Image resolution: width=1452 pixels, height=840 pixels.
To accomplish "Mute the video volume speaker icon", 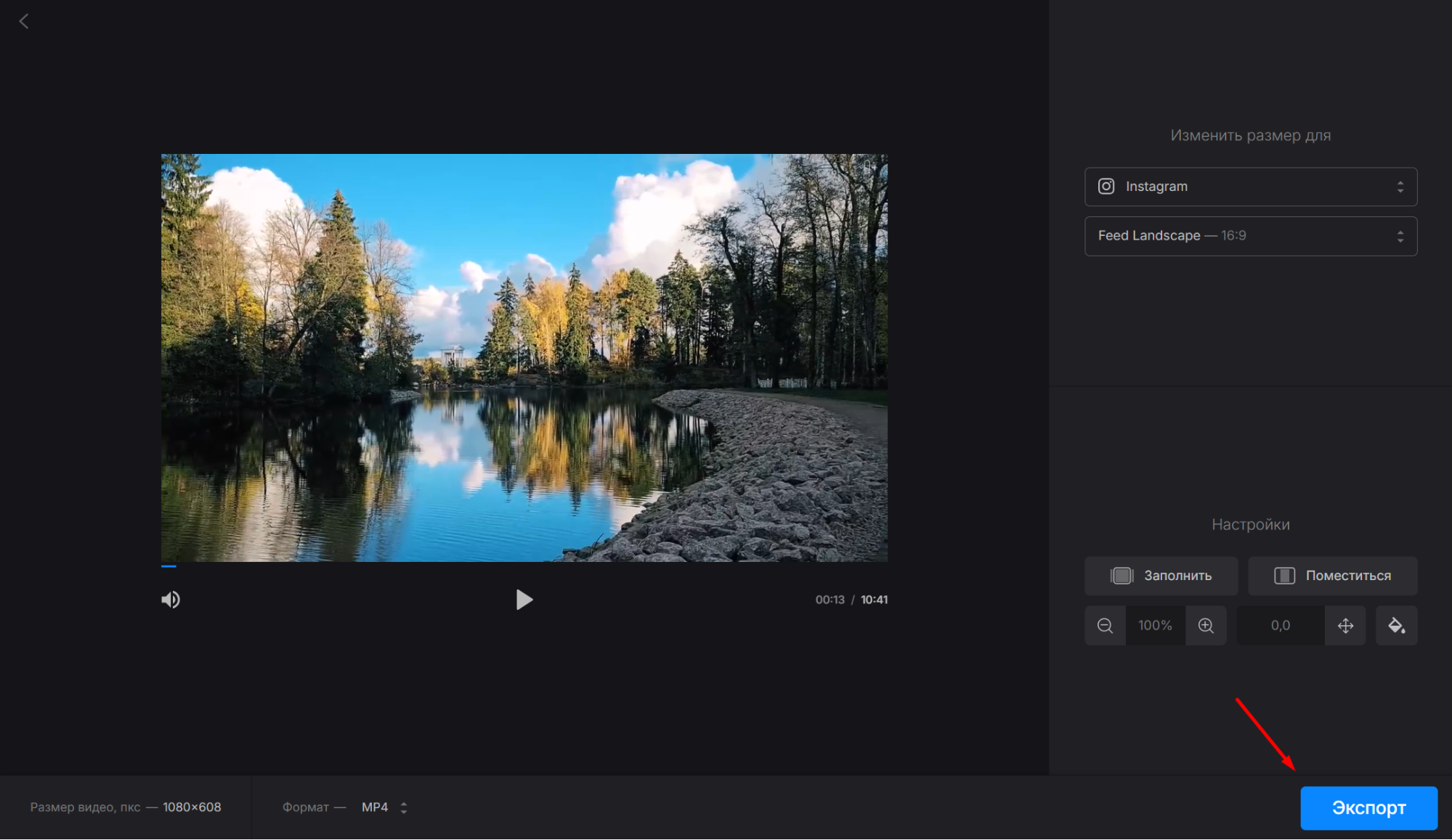I will (171, 600).
